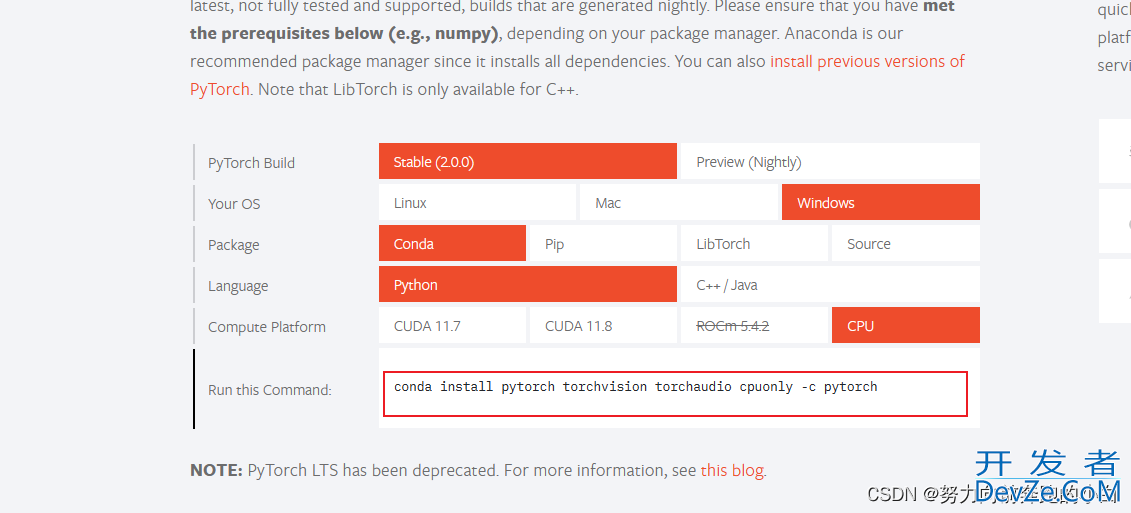This screenshot has width=1131, height=513.
Task: Click the Run this Command label
Action: [270, 390]
